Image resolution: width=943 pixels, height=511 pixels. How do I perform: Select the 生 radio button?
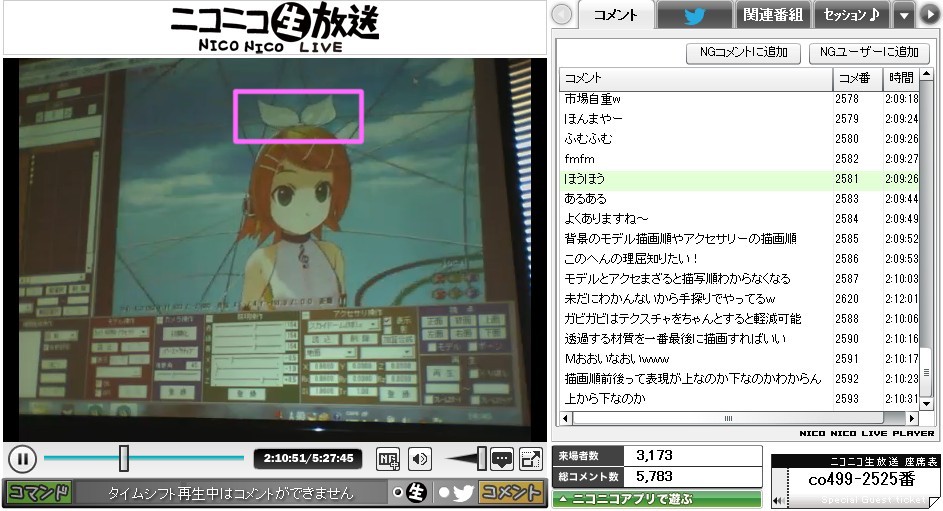397,493
